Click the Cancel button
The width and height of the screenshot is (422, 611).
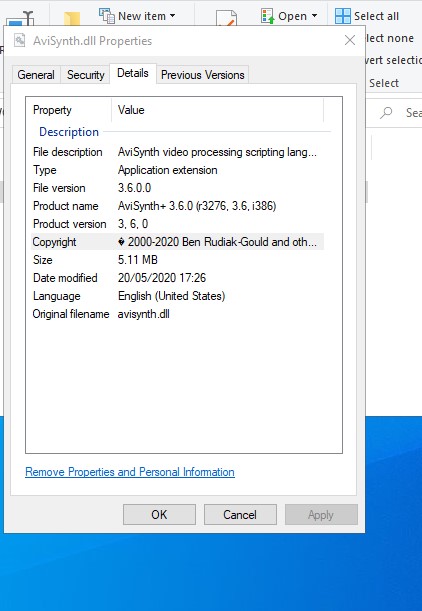(240, 514)
